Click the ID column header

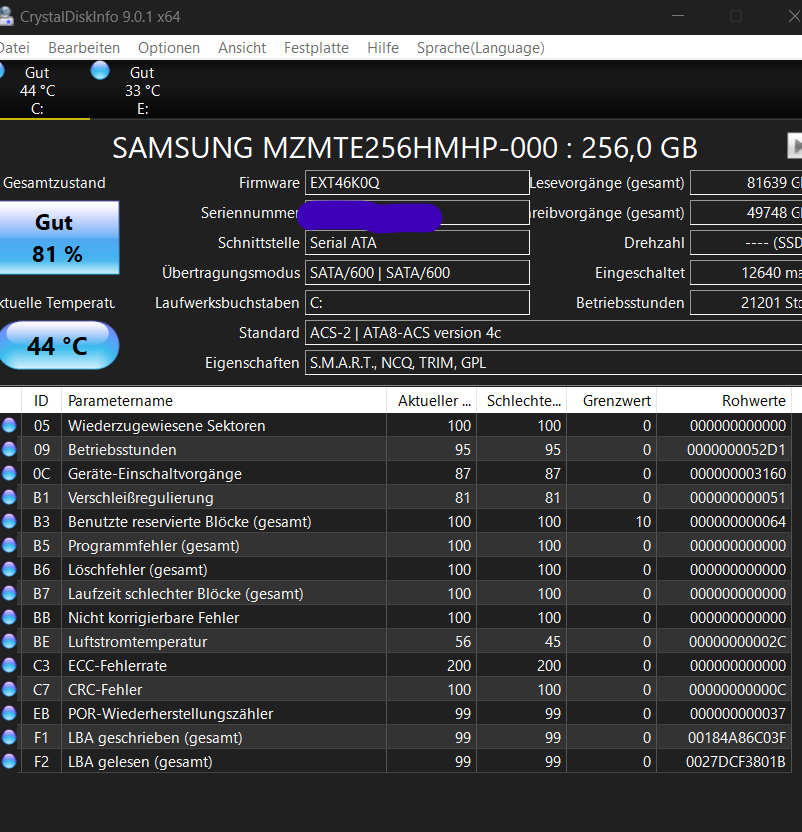tap(41, 401)
